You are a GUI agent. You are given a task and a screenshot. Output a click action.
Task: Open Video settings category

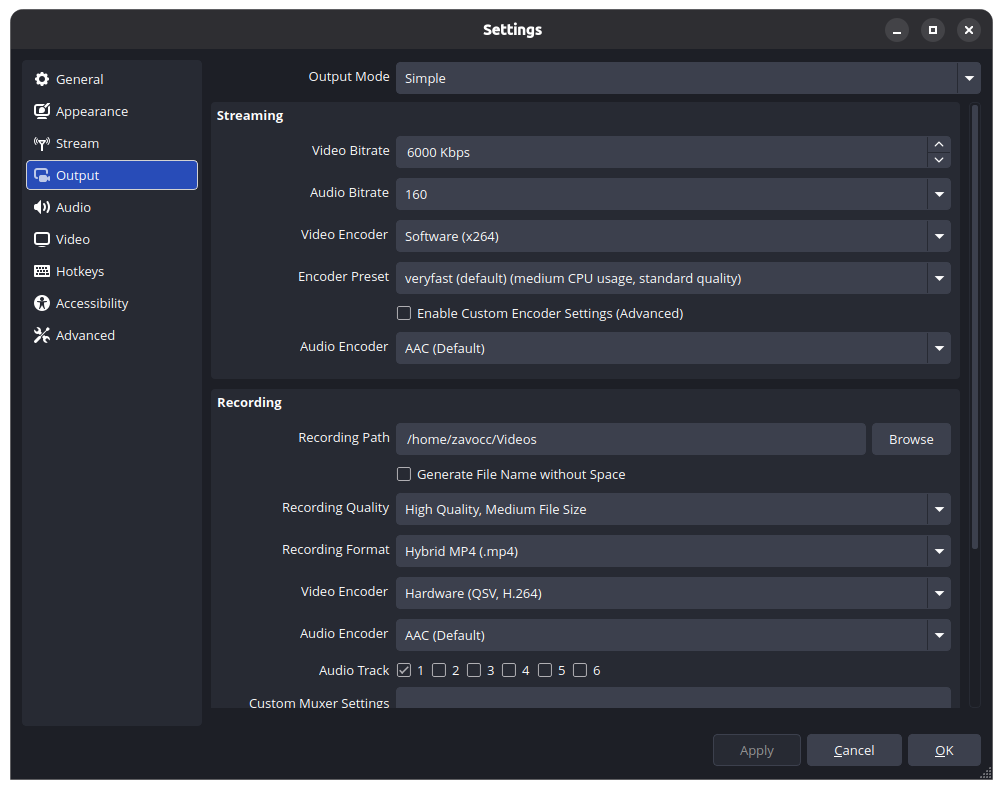[x=112, y=239]
